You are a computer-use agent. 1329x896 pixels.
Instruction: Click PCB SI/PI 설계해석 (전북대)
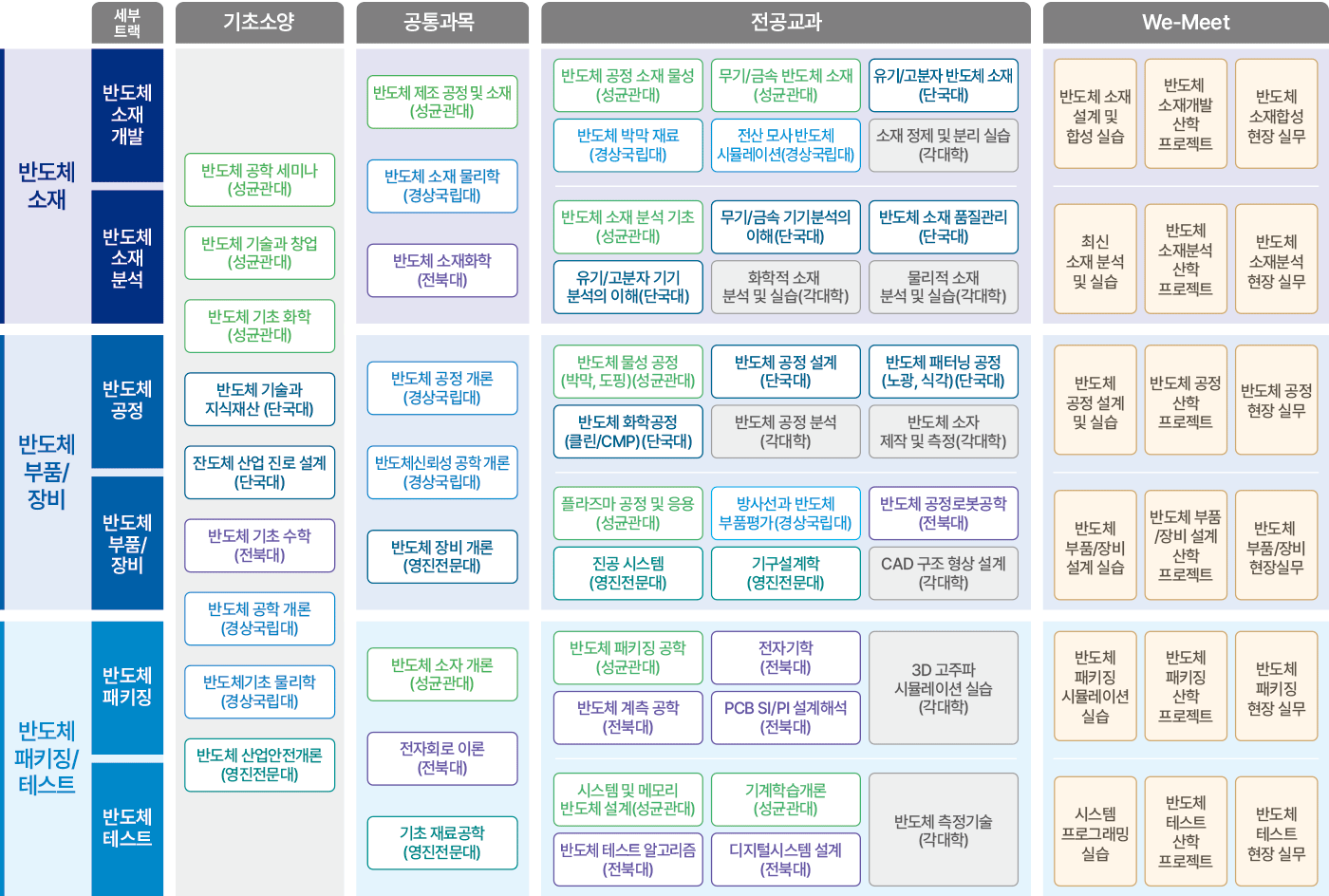[x=786, y=718]
